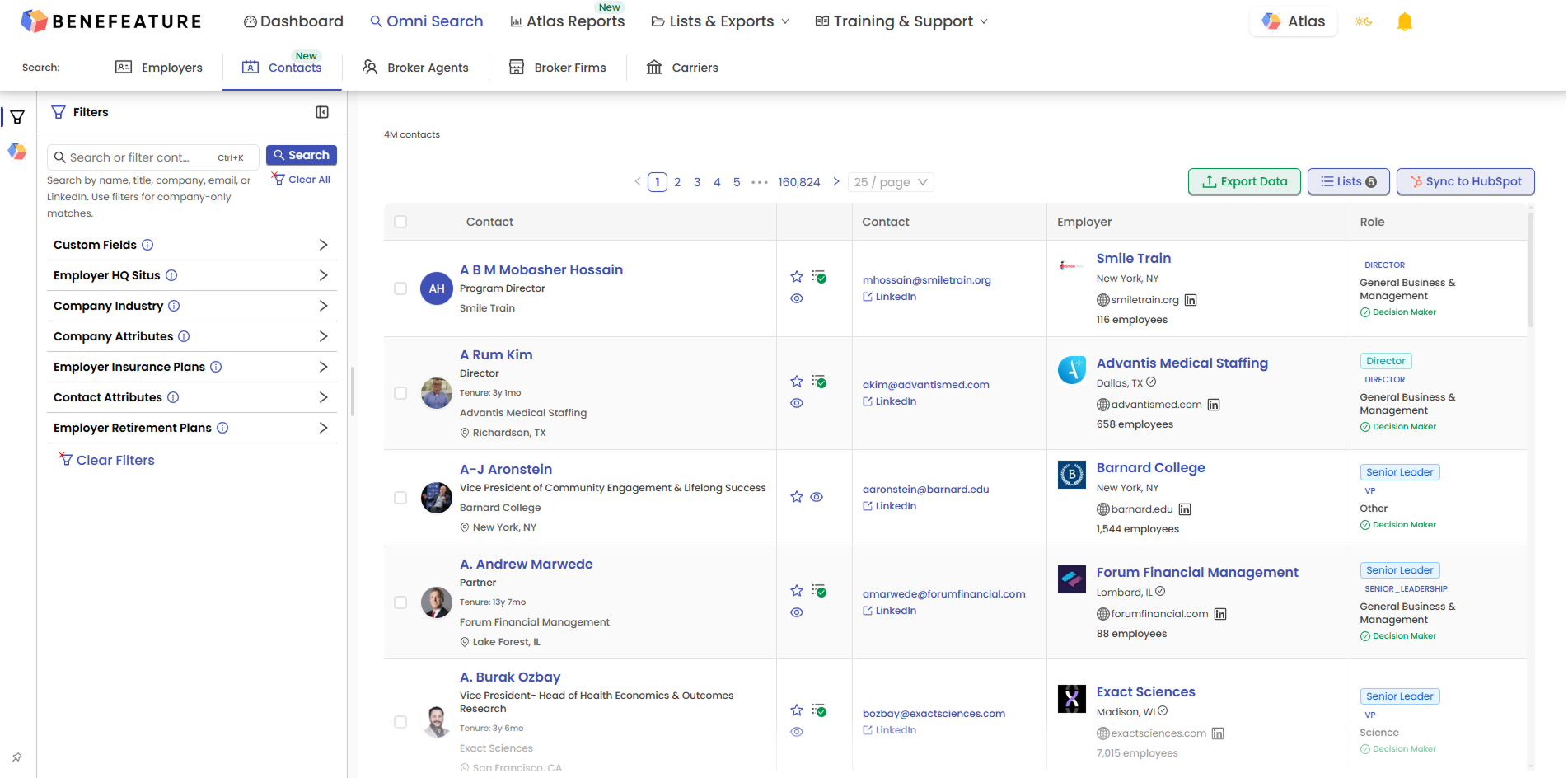
Task: Switch to Broker Firms tab
Action: (x=558, y=68)
